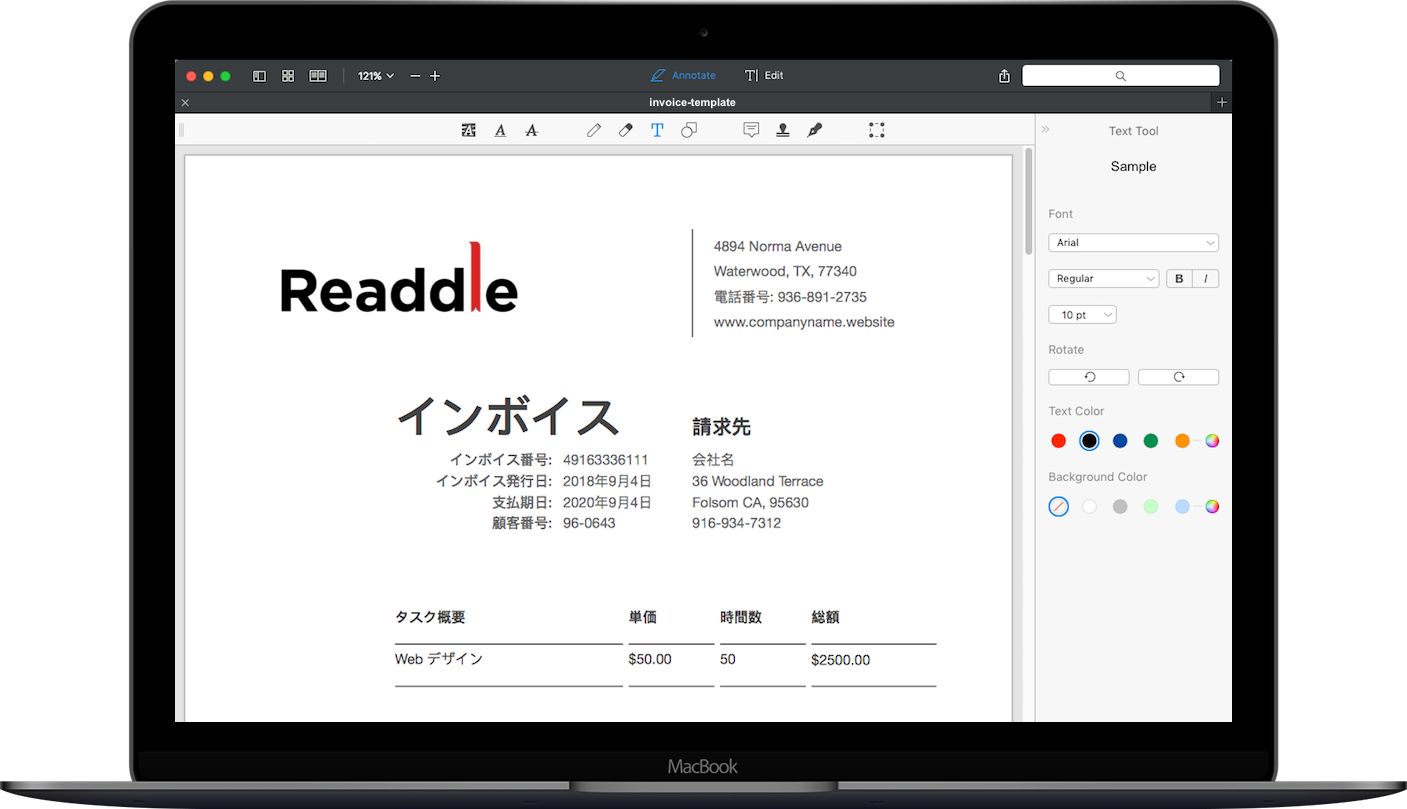1407x809 pixels.
Task: Click invoice number 49163336111
Action: [606, 460]
